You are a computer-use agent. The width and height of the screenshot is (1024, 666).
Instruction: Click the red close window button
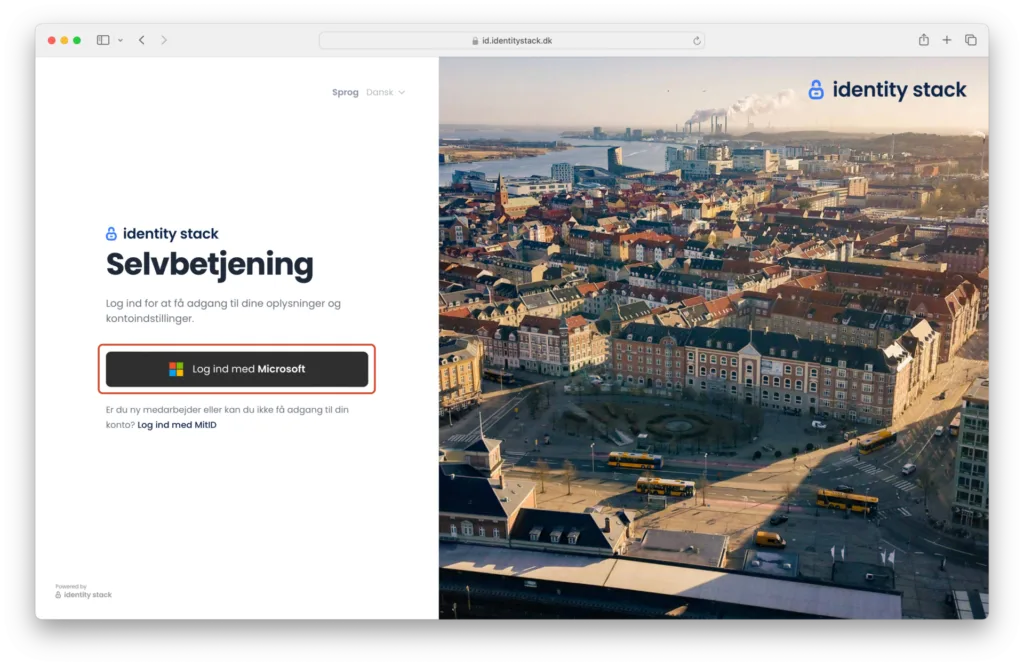pos(52,40)
